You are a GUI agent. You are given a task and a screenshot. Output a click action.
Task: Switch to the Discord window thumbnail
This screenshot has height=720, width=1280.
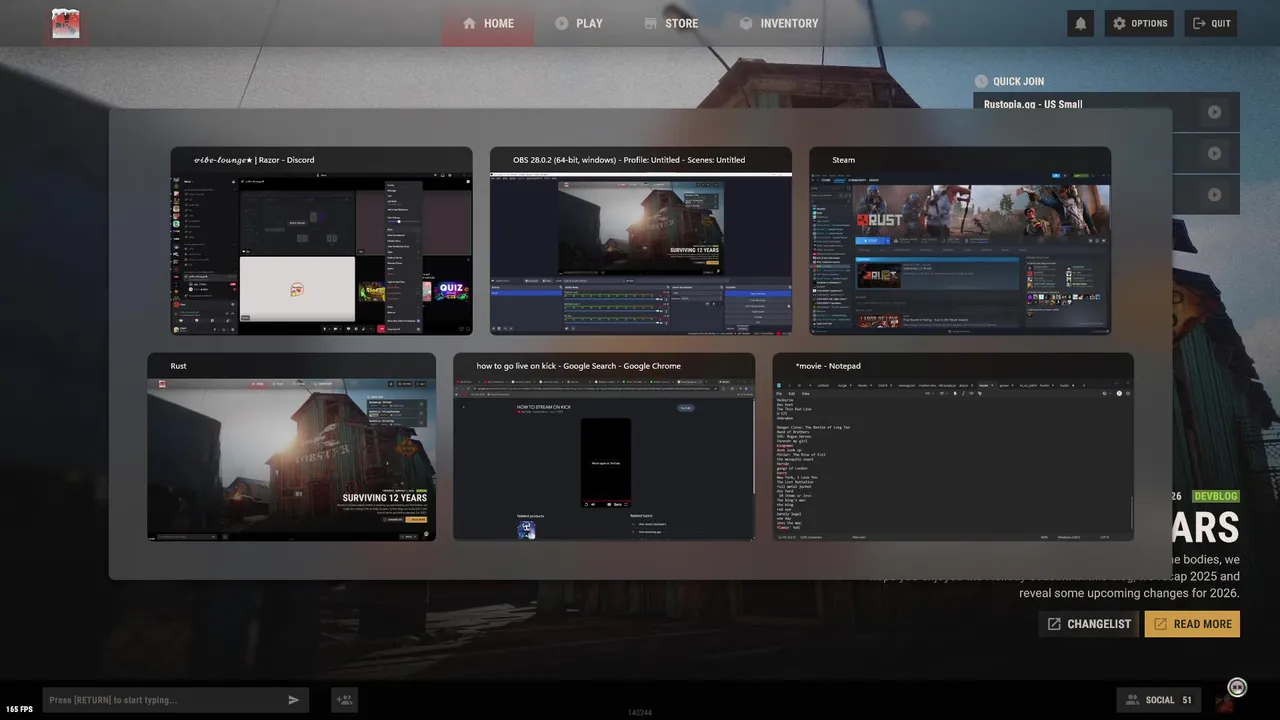321,241
